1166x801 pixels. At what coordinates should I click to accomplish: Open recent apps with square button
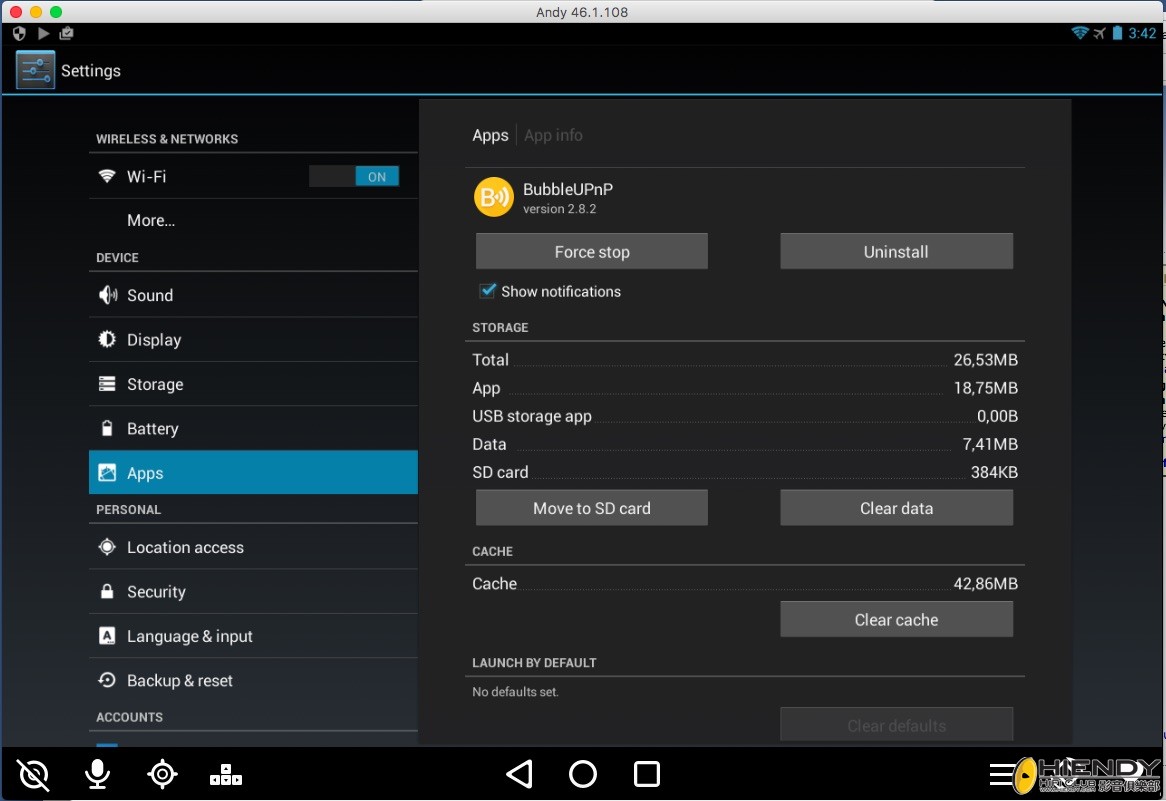click(647, 774)
